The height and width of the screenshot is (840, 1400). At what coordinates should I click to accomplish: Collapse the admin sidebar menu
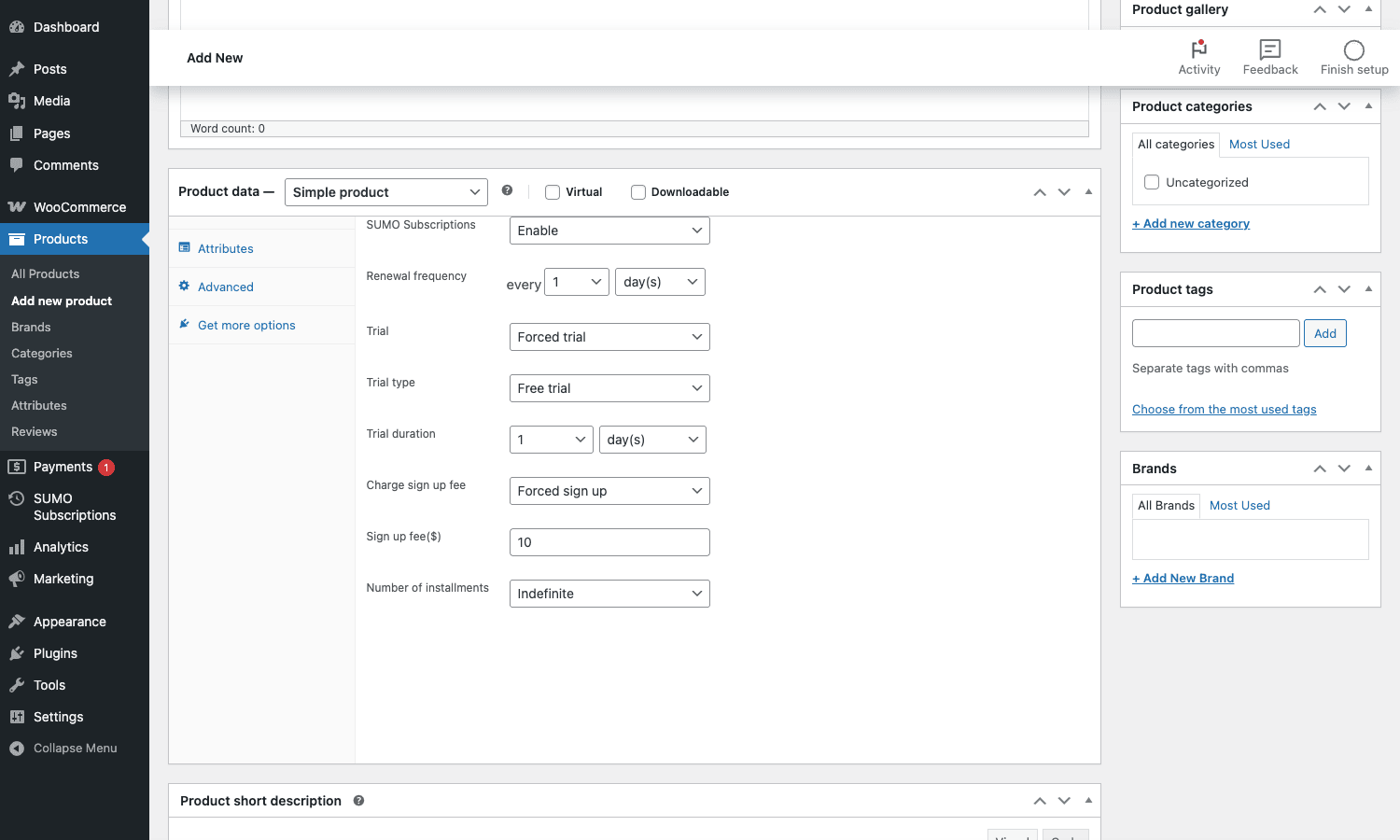(x=75, y=749)
